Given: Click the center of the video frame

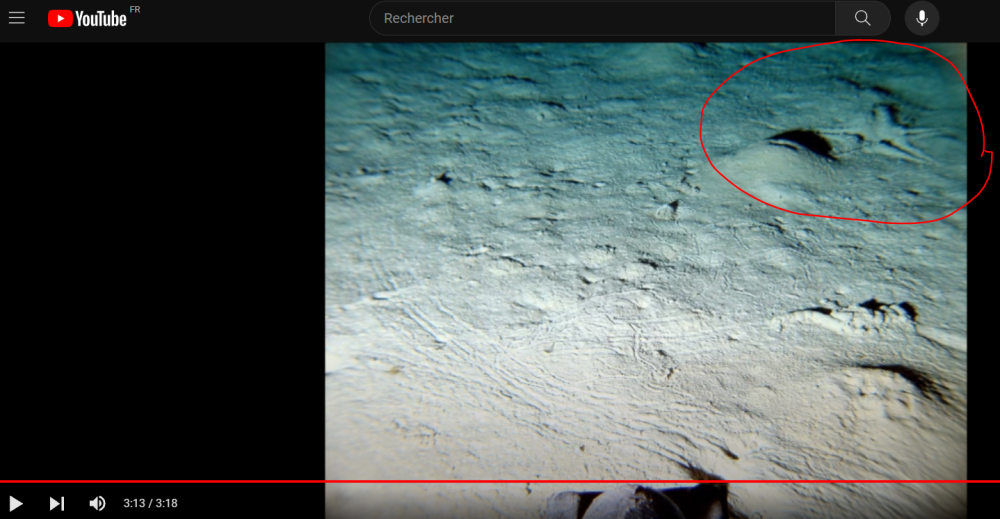Looking at the screenshot, I should point(646,262).
